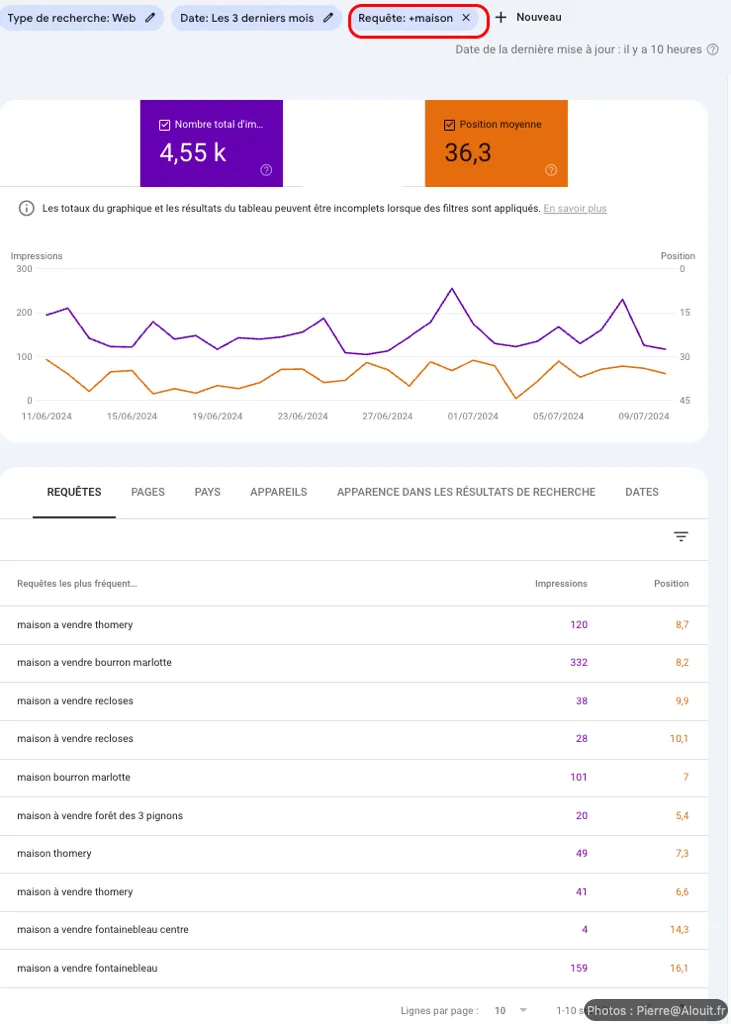Uncheck the Position moyenne checkbox
This screenshot has width=731, height=1024.
coord(449,125)
